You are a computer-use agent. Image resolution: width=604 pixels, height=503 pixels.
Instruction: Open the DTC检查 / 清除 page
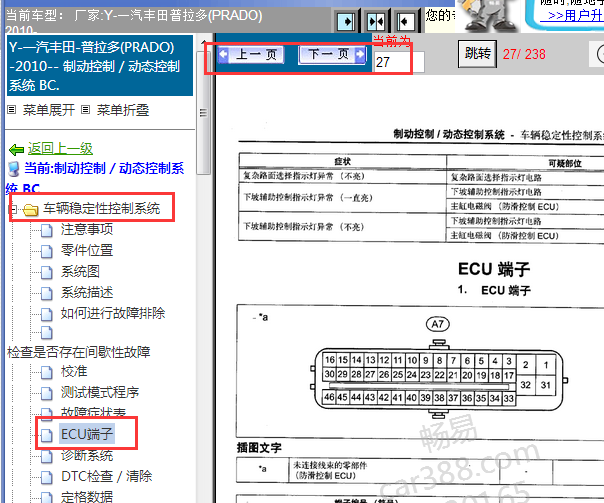(107, 476)
